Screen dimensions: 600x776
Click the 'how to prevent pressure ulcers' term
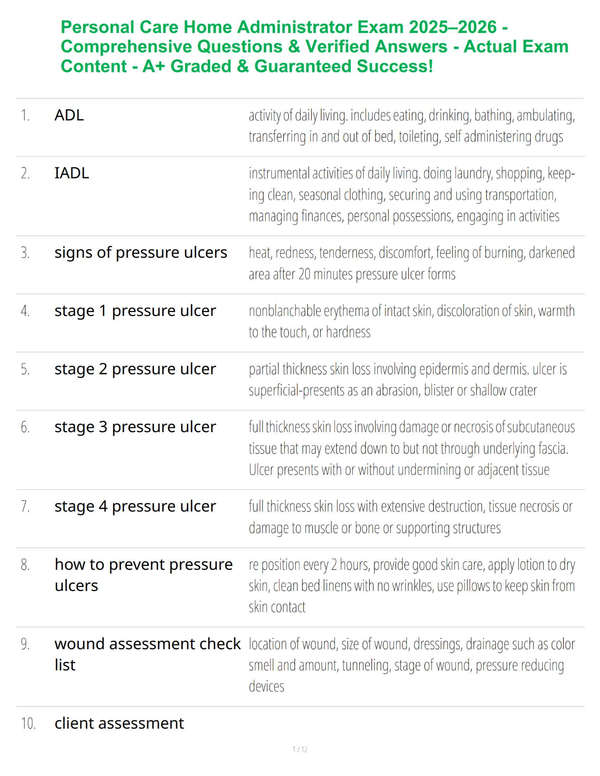[x=144, y=575]
